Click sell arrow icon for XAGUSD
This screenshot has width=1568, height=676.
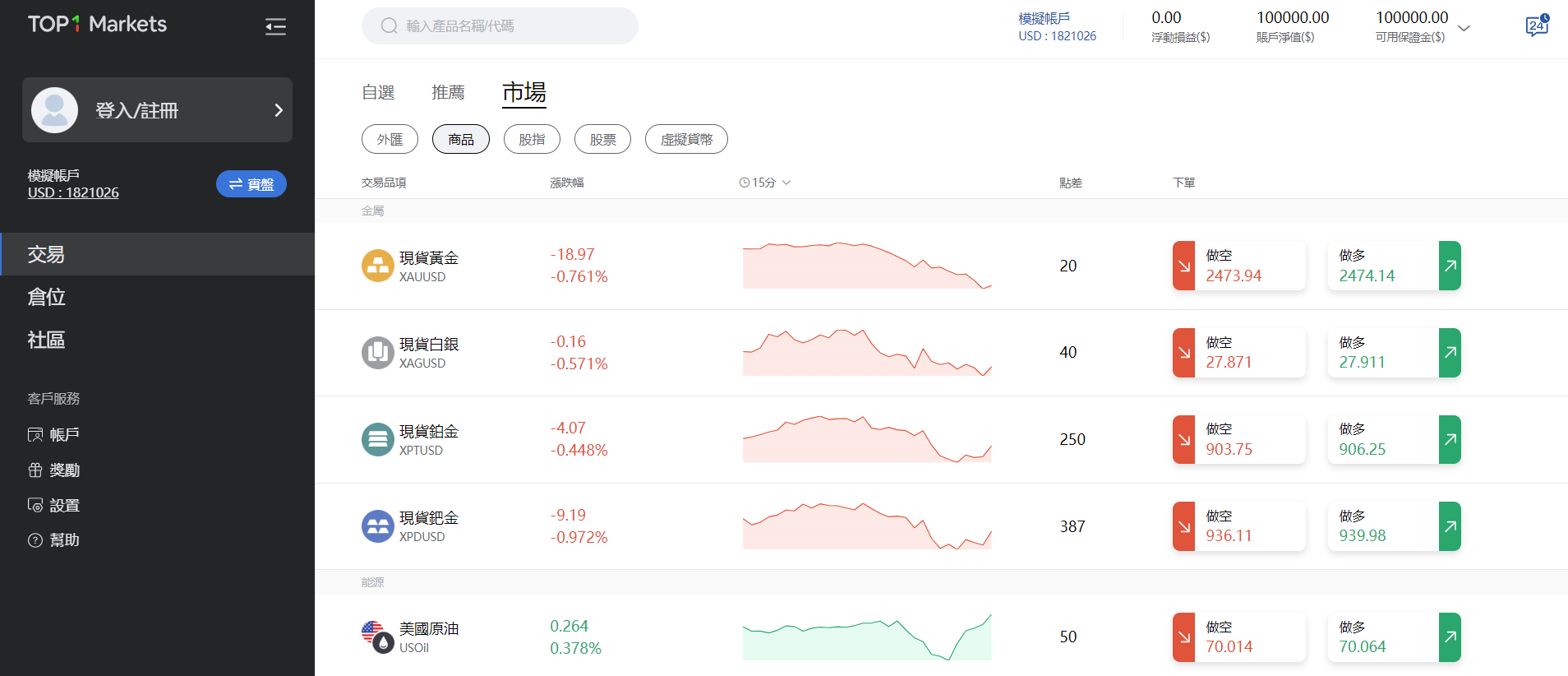(x=1183, y=353)
